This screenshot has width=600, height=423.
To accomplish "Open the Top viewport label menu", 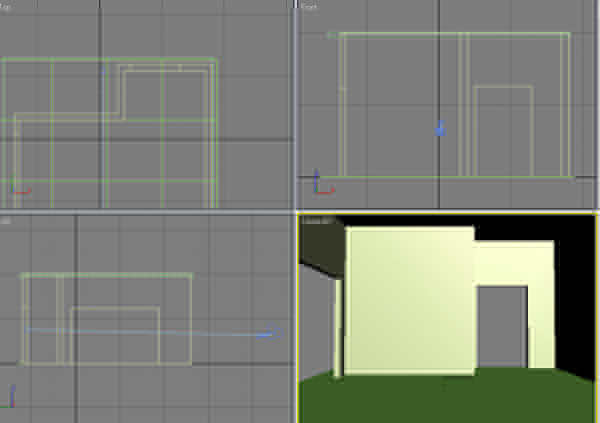I will coord(6,6).
